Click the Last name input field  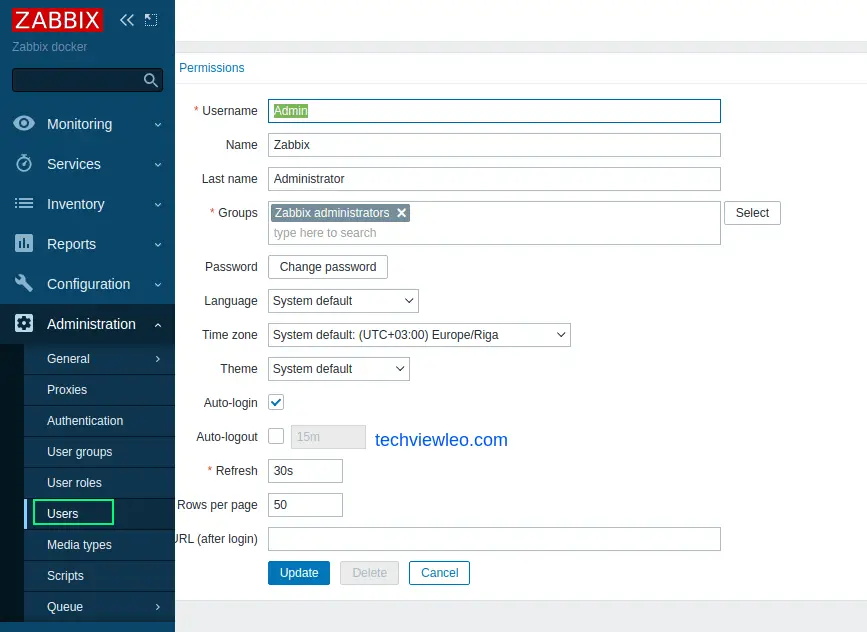tap(494, 179)
